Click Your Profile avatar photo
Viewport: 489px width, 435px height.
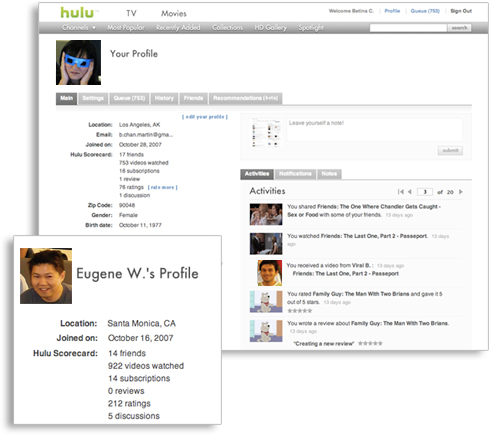pos(78,62)
